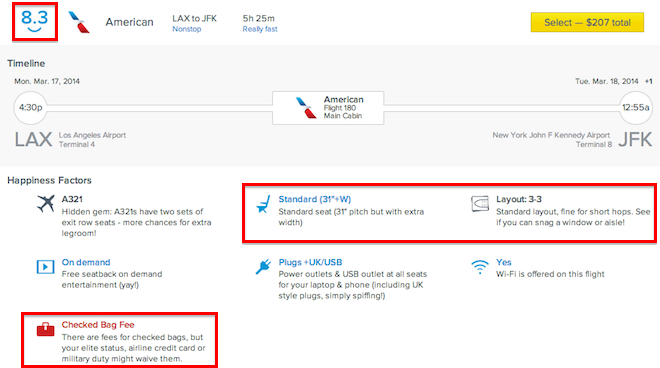This screenshot has height=368, width=660.
Task: Click the A321 aircraft title
Action: coord(72,199)
